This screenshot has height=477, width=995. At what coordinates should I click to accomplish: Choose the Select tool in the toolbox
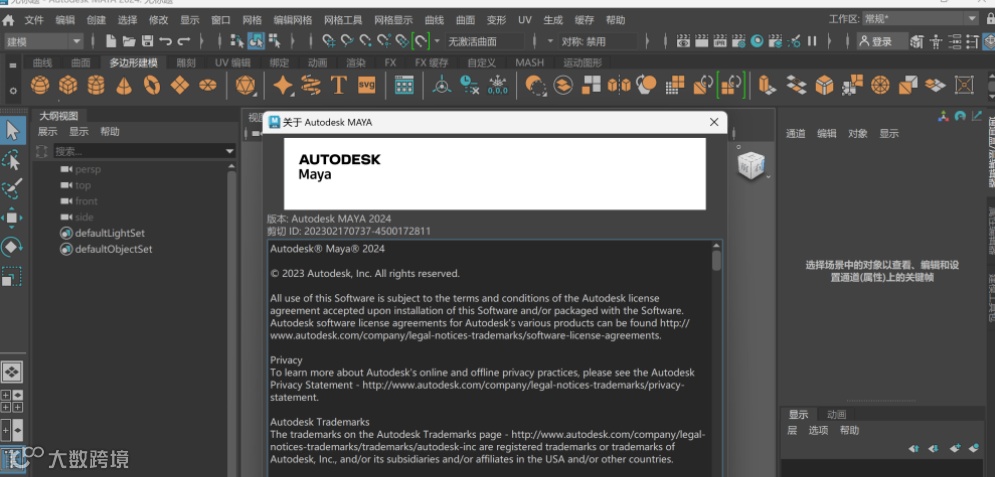(x=13, y=131)
